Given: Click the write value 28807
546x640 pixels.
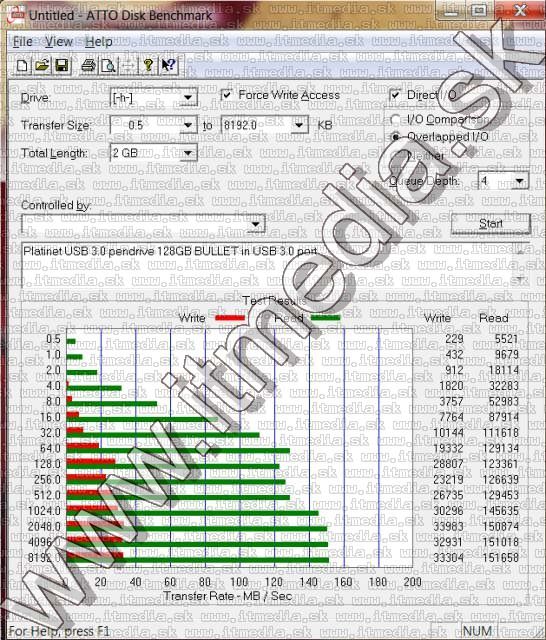Looking at the screenshot, I should coord(448,464).
